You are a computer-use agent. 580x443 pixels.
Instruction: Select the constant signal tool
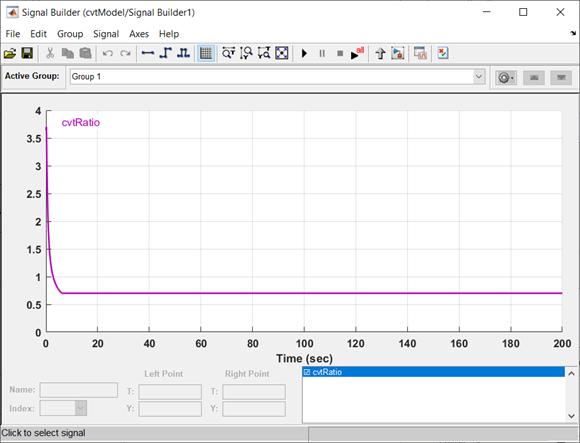tap(148, 54)
